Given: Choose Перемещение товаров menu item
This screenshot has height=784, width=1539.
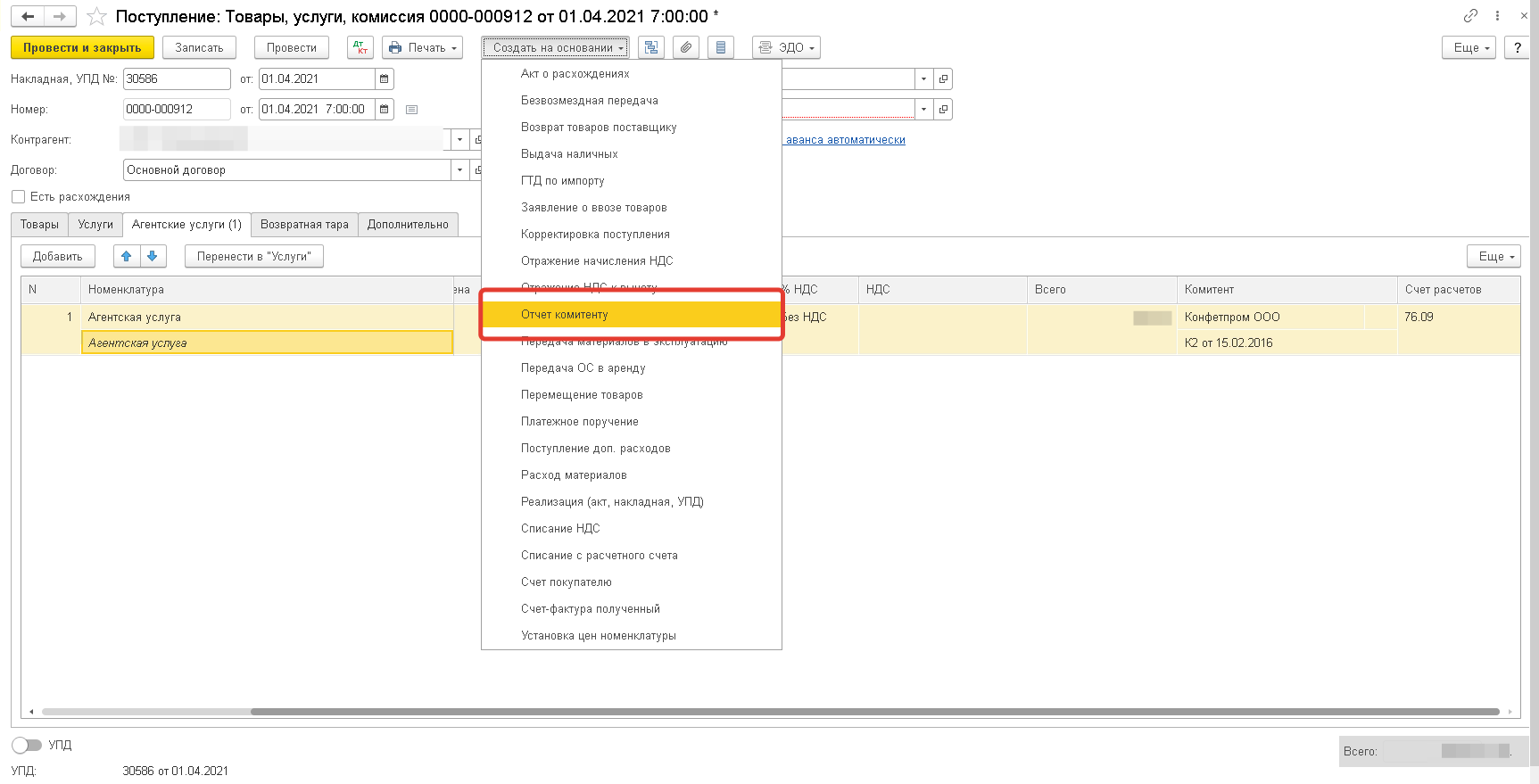Looking at the screenshot, I should click(x=632, y=394).
